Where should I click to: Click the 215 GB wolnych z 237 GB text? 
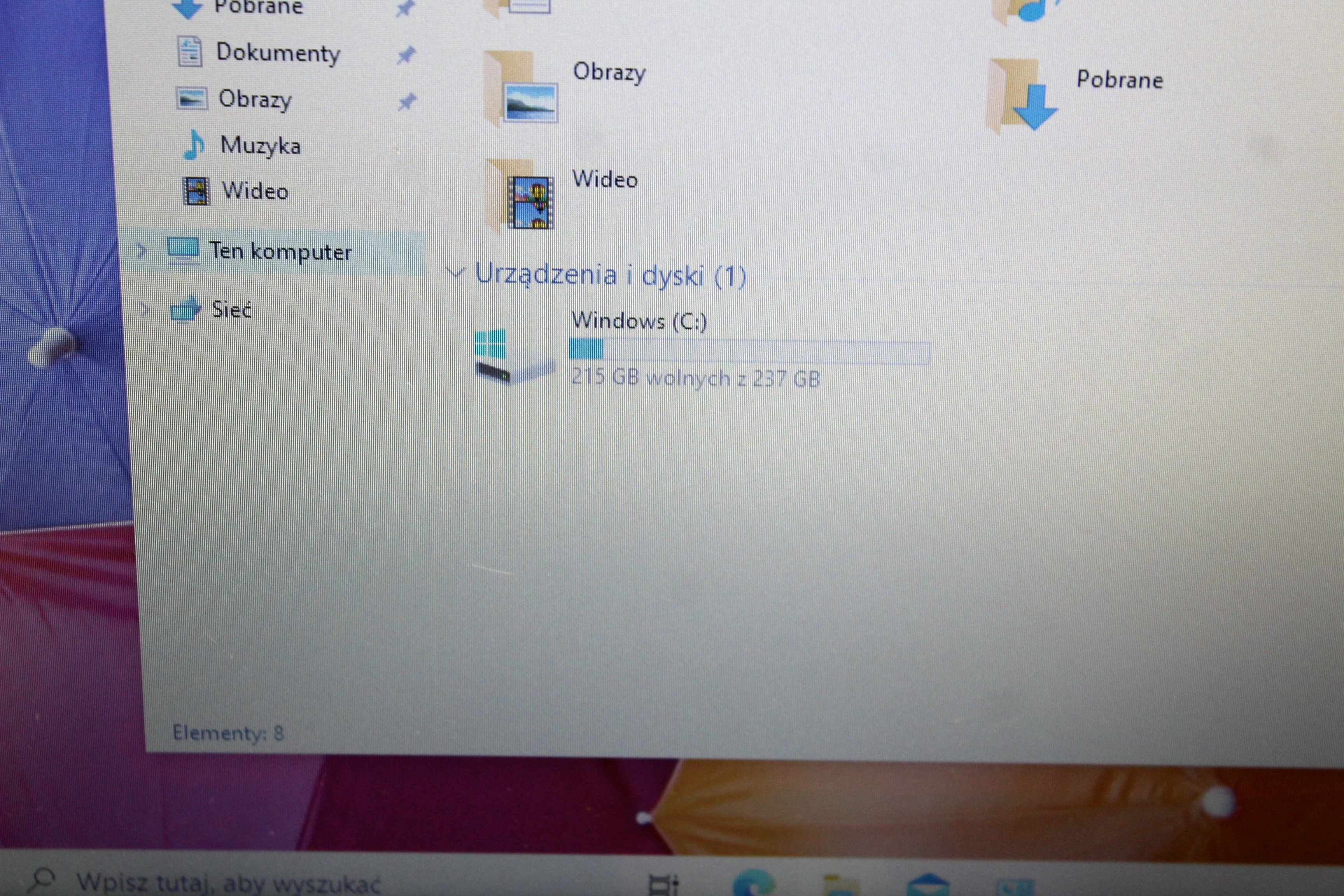[695, 378]
